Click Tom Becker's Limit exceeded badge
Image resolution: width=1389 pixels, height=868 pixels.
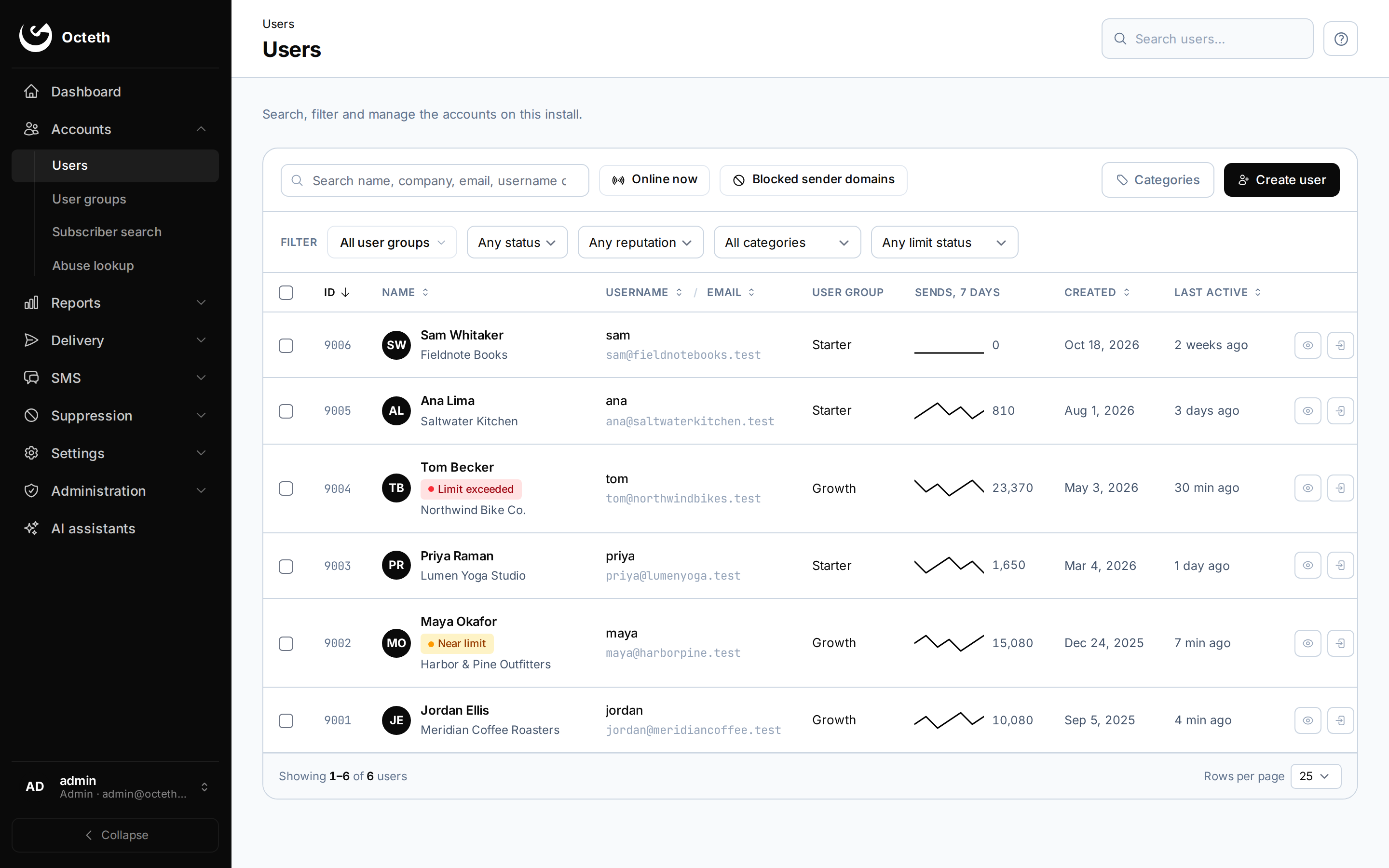click(x=471, y=489)
